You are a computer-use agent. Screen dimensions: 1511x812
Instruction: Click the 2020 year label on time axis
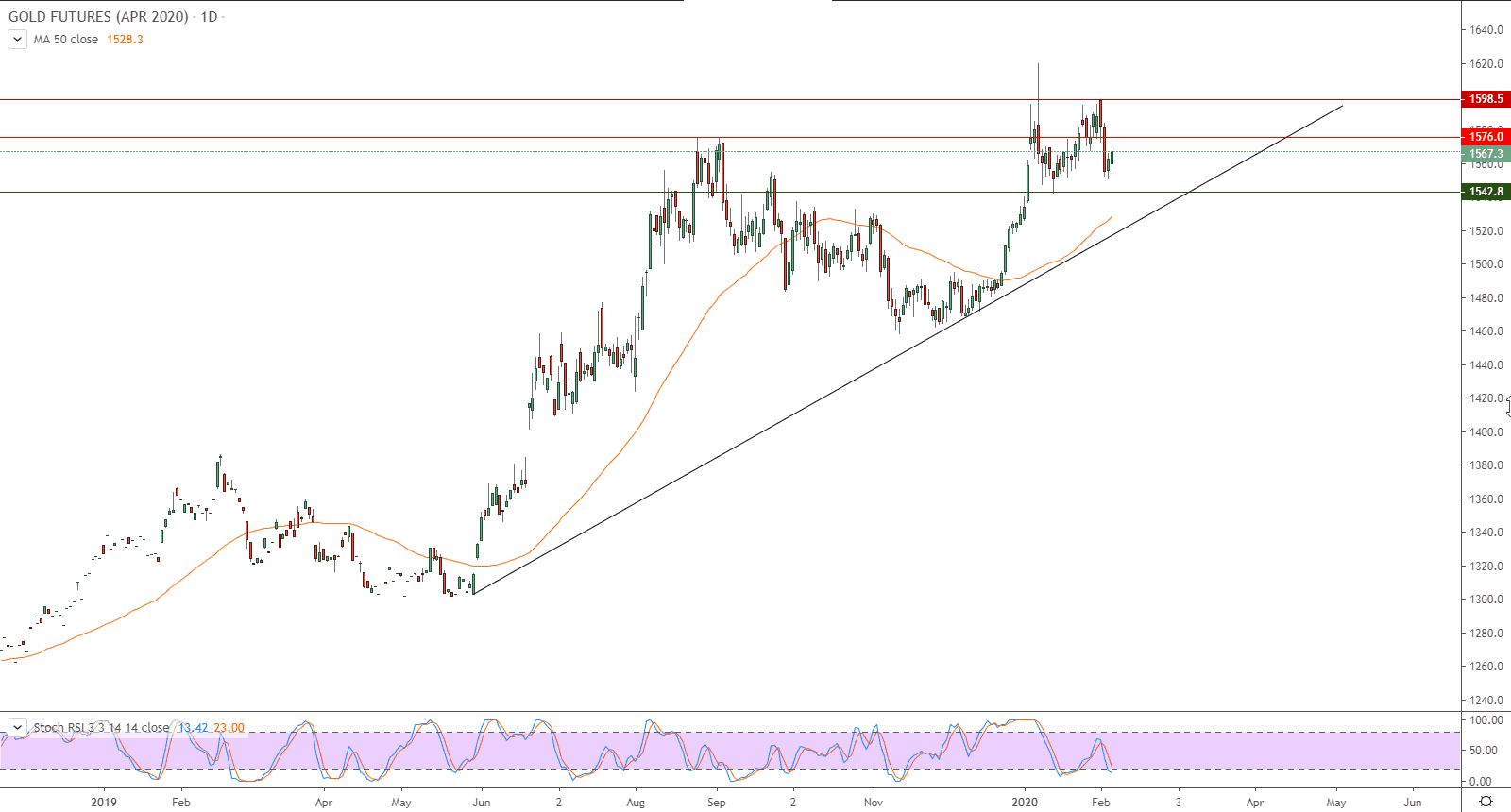[x=1025, y=803]
